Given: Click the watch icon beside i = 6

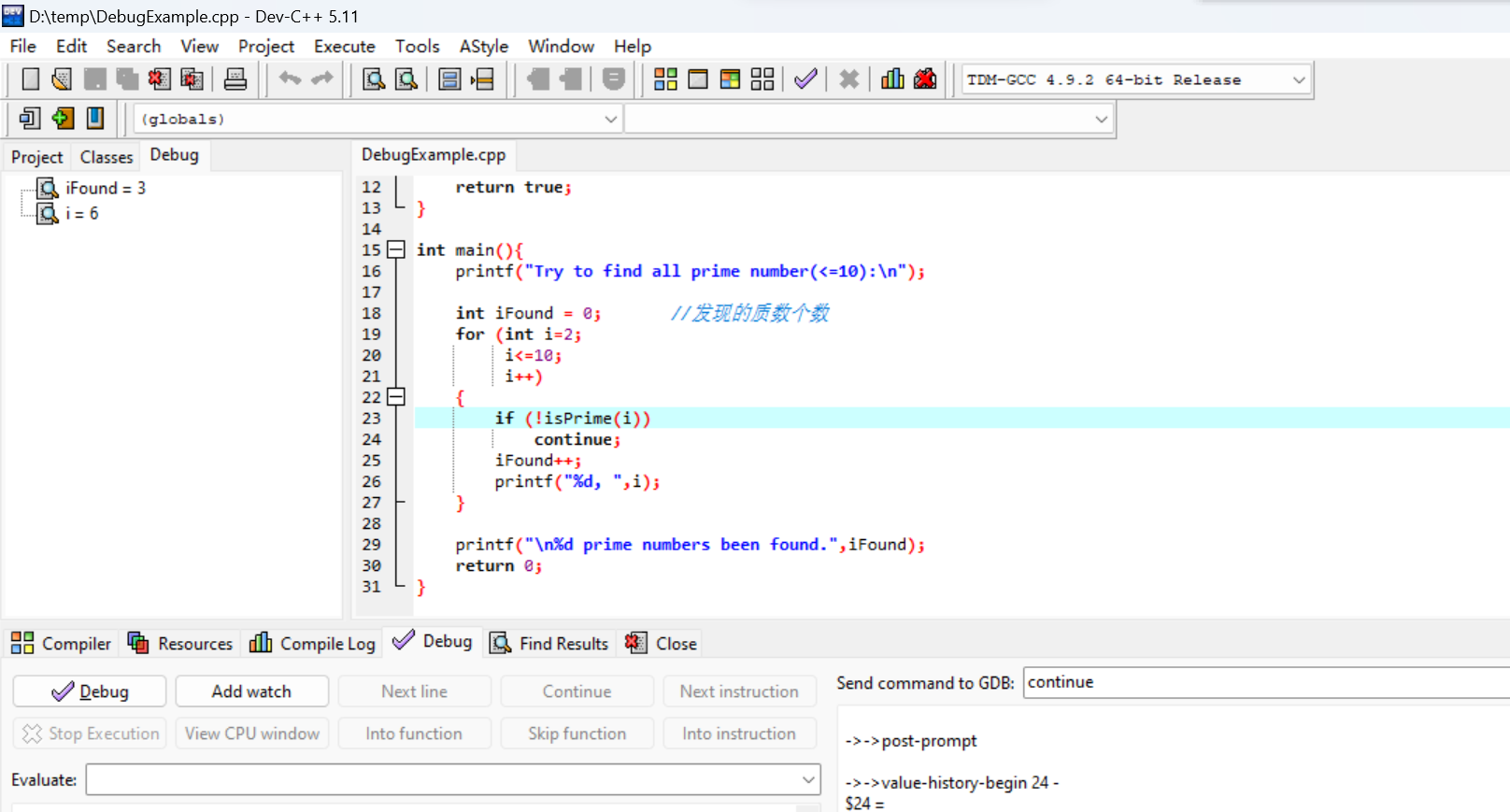Looking at the screenshot, I should [48, 213].
